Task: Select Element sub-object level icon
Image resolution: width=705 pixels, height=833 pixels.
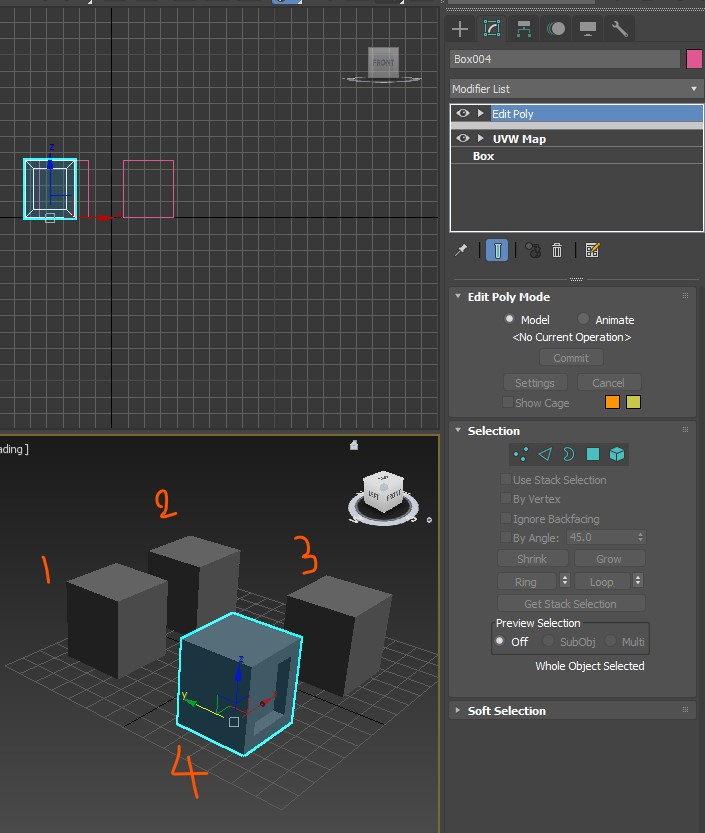Action: point(617,454)
